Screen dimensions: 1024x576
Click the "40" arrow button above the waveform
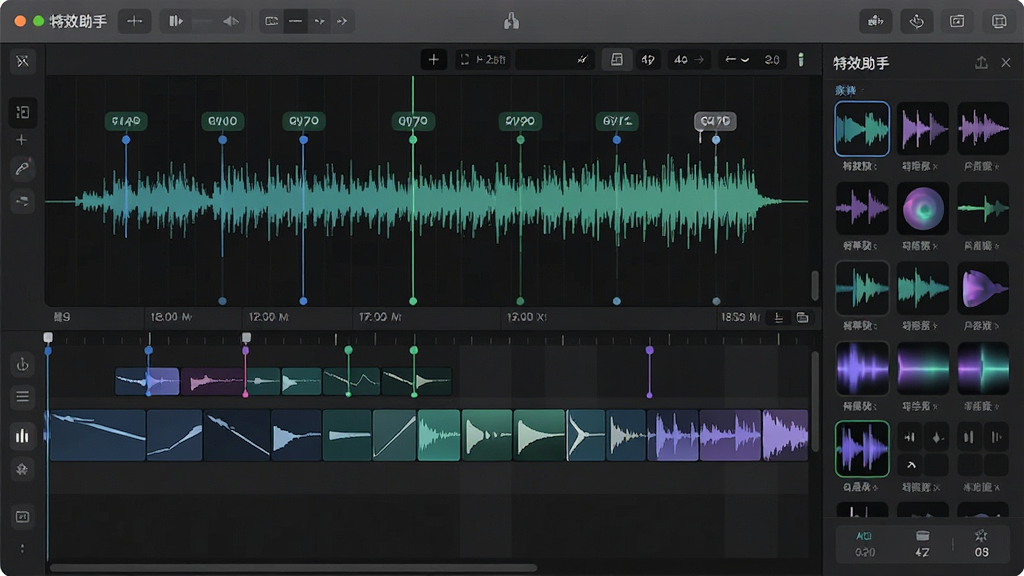point(688,59)
